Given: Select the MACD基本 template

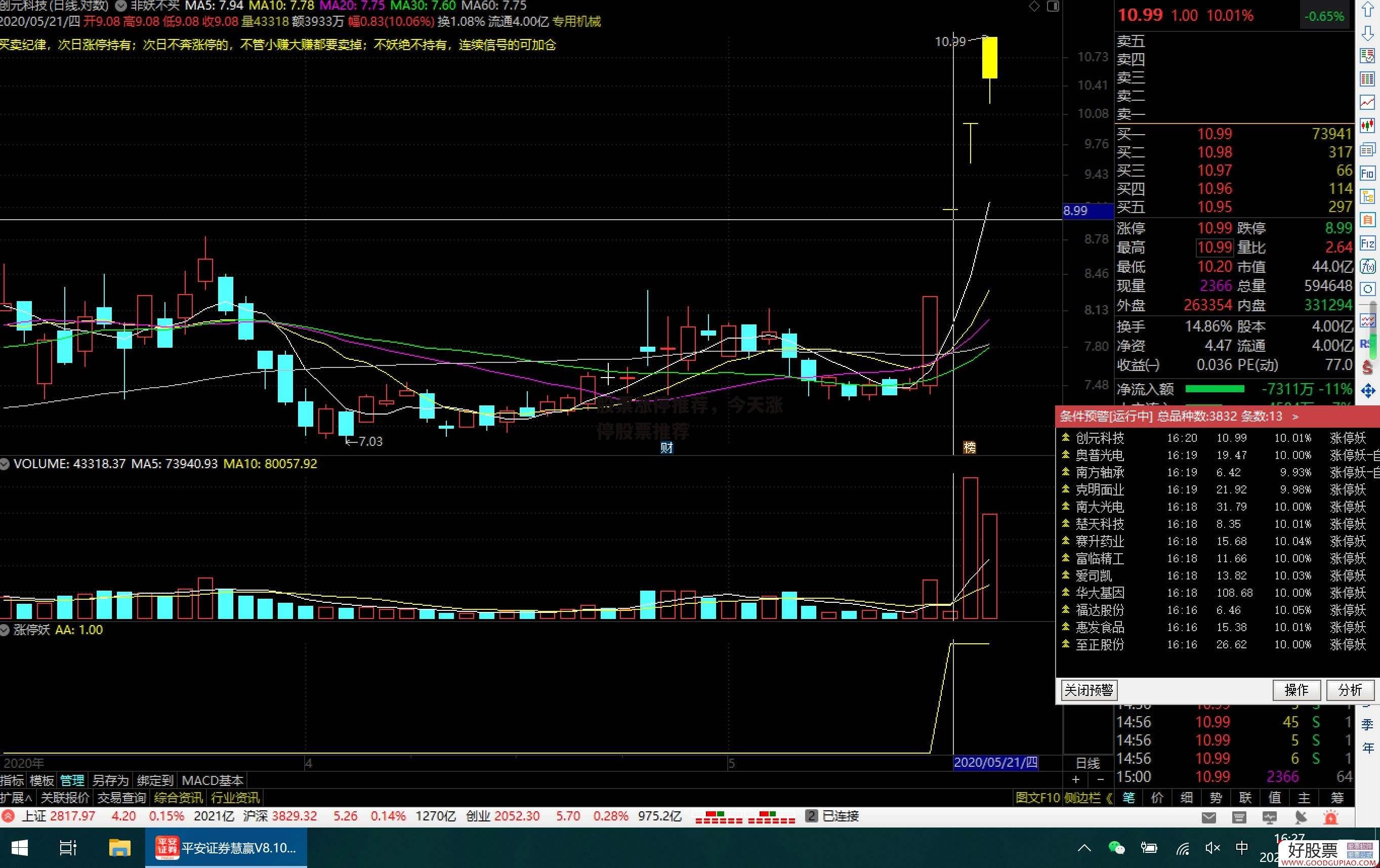Looking at the screenshot, I should (213, 780).
